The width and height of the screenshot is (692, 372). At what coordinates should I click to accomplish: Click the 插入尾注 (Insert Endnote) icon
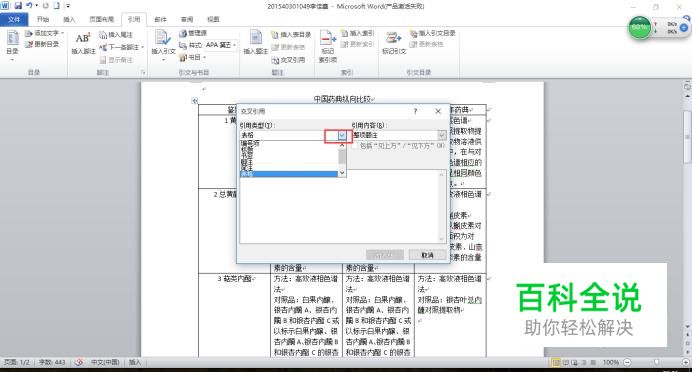103,35
